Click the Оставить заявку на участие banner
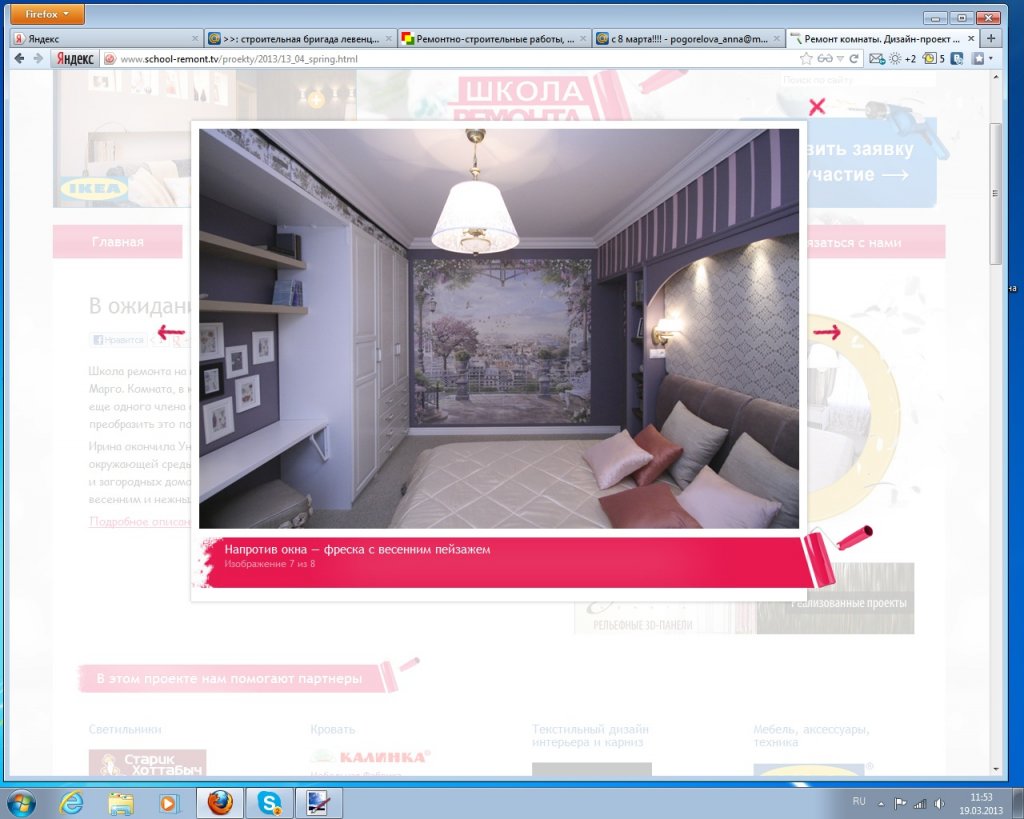This screenshot has height=819, width=1024. click(x=872, y=161)
